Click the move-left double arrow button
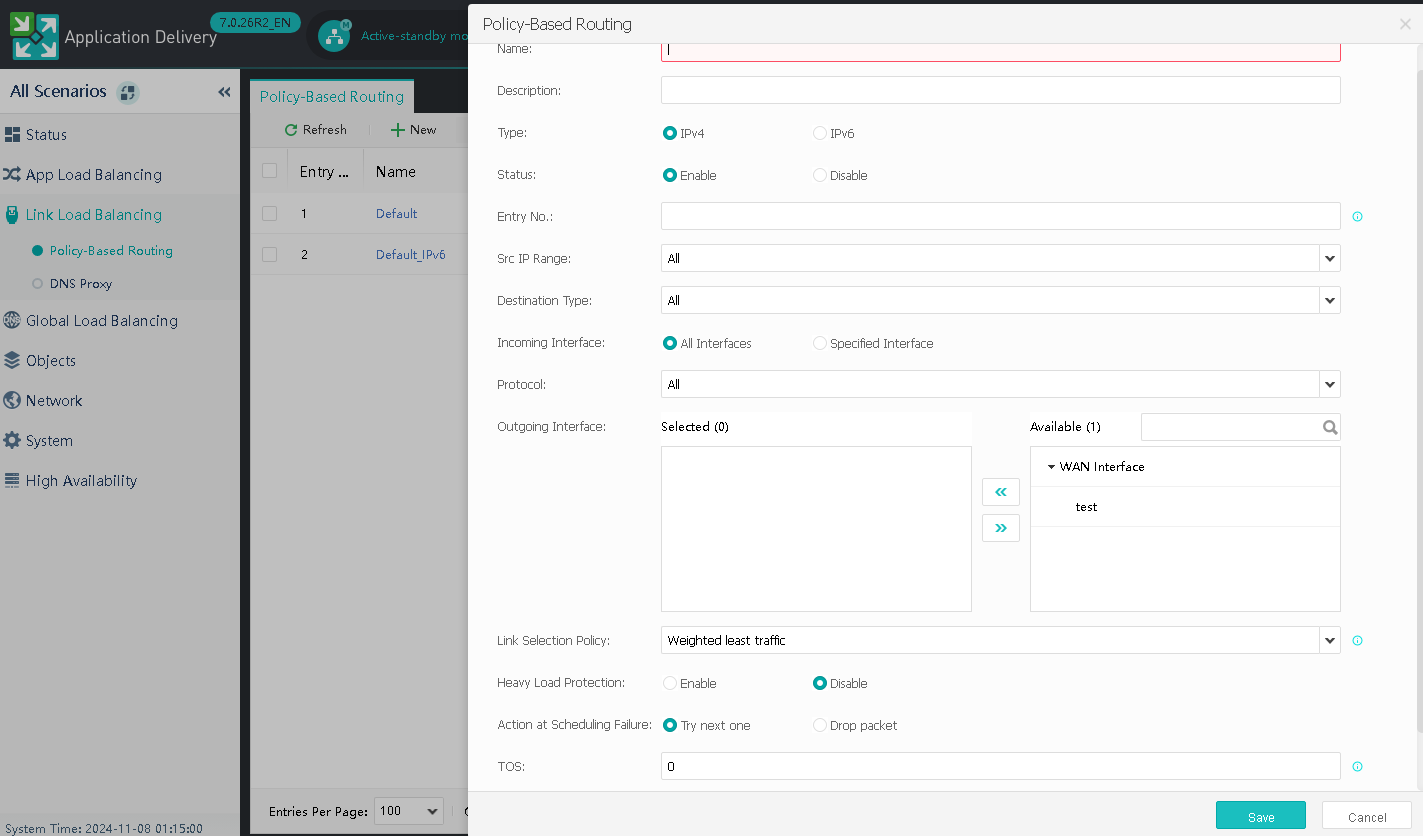The image size is (1423, 836). click(x=1000, y=492)
